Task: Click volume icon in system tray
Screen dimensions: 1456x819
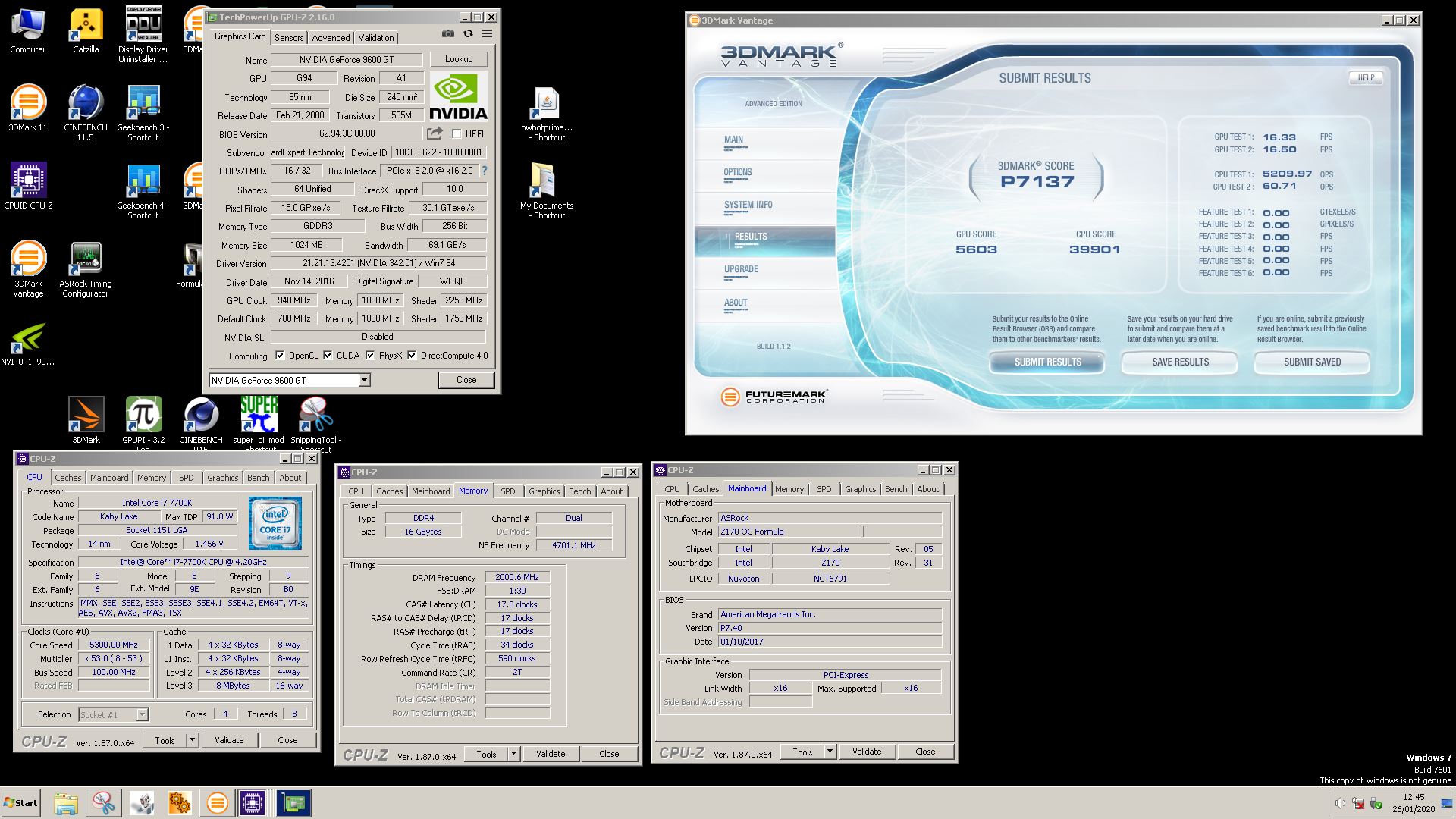Action: pyautogui.click(x=1340, y=803)
